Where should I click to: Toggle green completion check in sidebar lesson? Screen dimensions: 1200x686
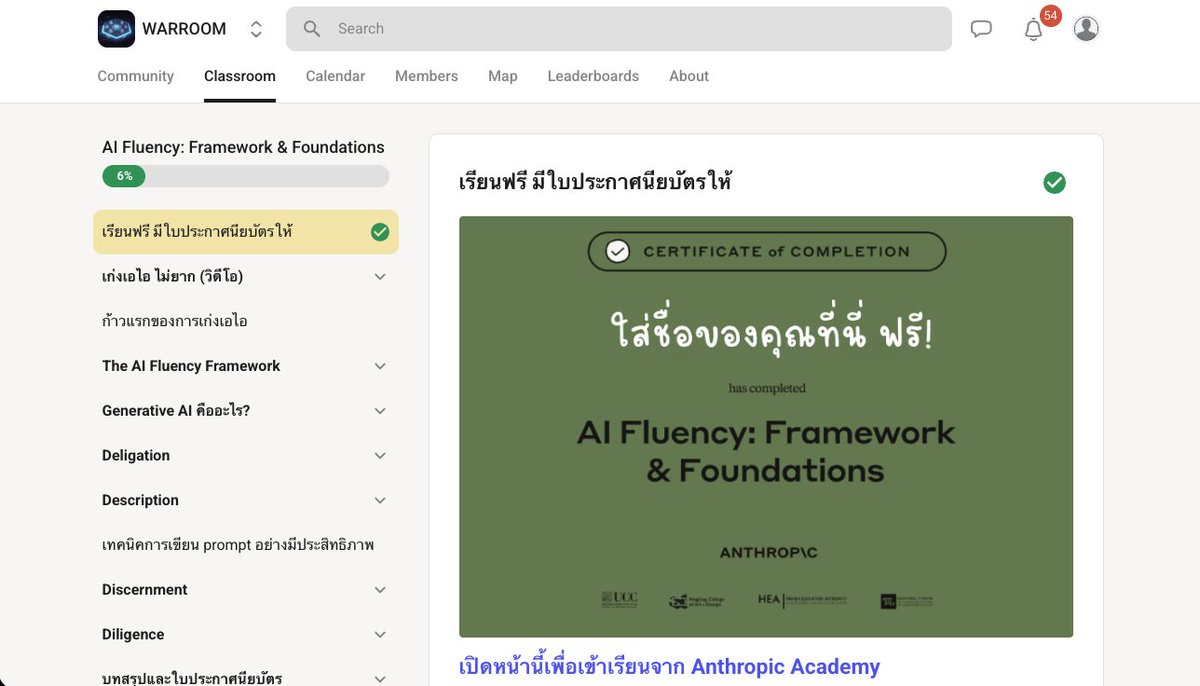click(x=380, y=232)
